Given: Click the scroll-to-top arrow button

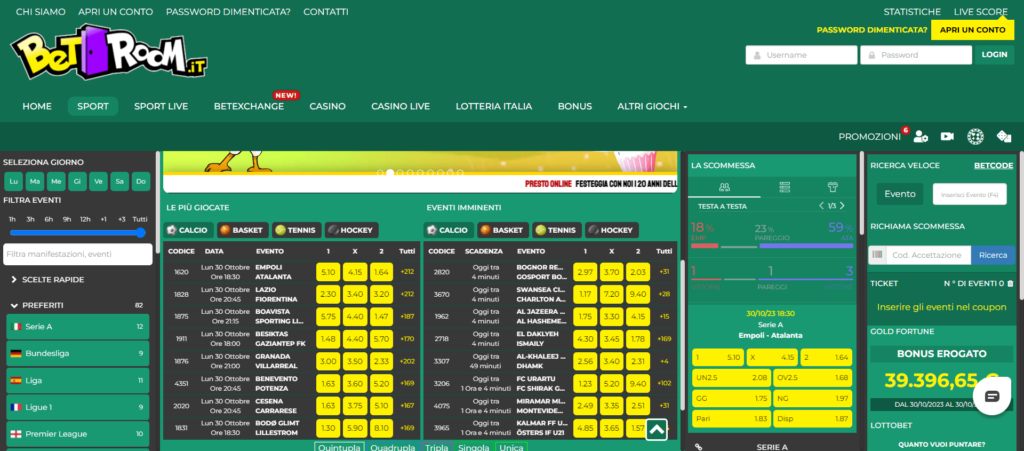Looking at the screenshot, I should tap(657, 429).
